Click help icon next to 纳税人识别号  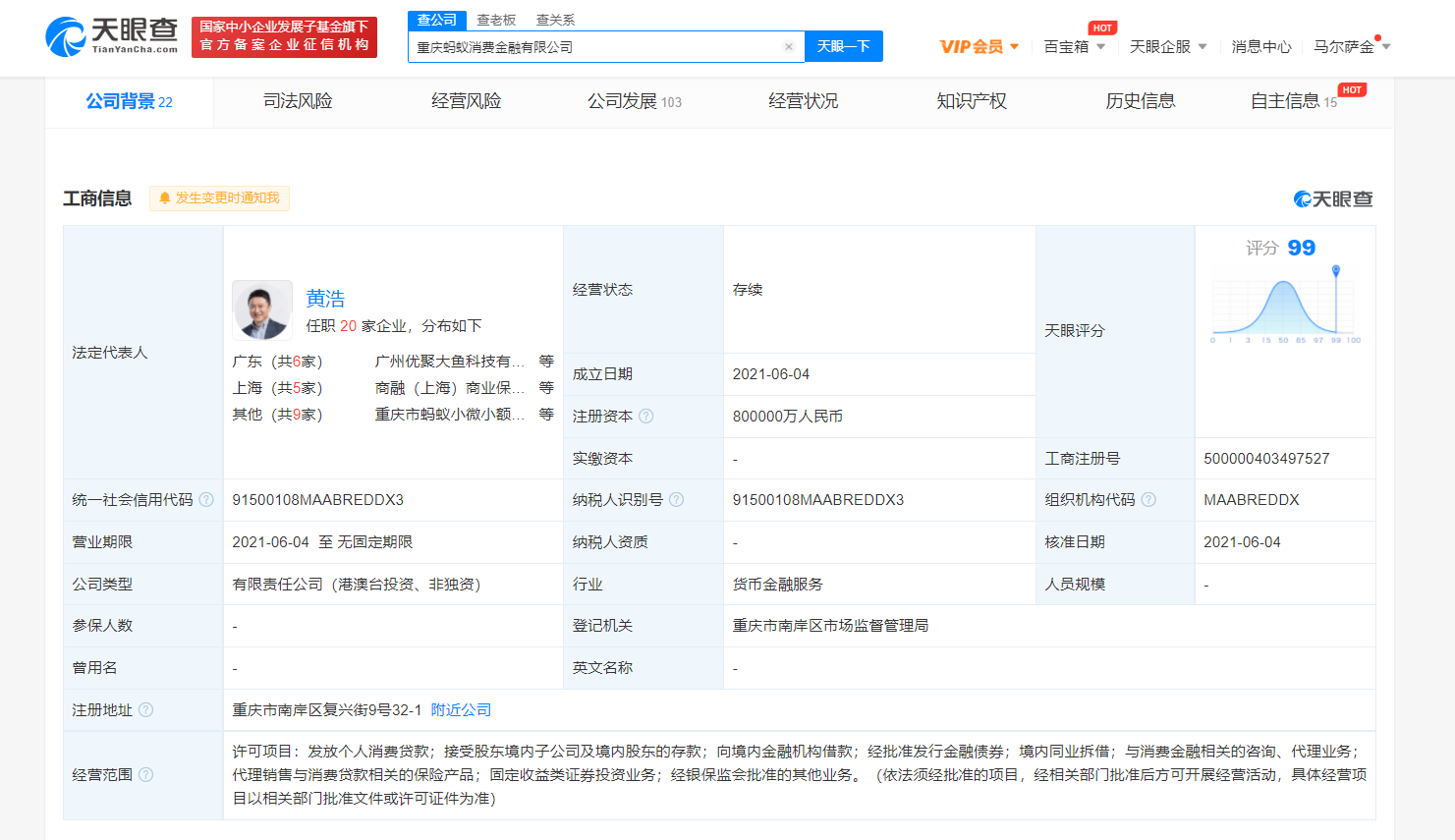[677, 500]
